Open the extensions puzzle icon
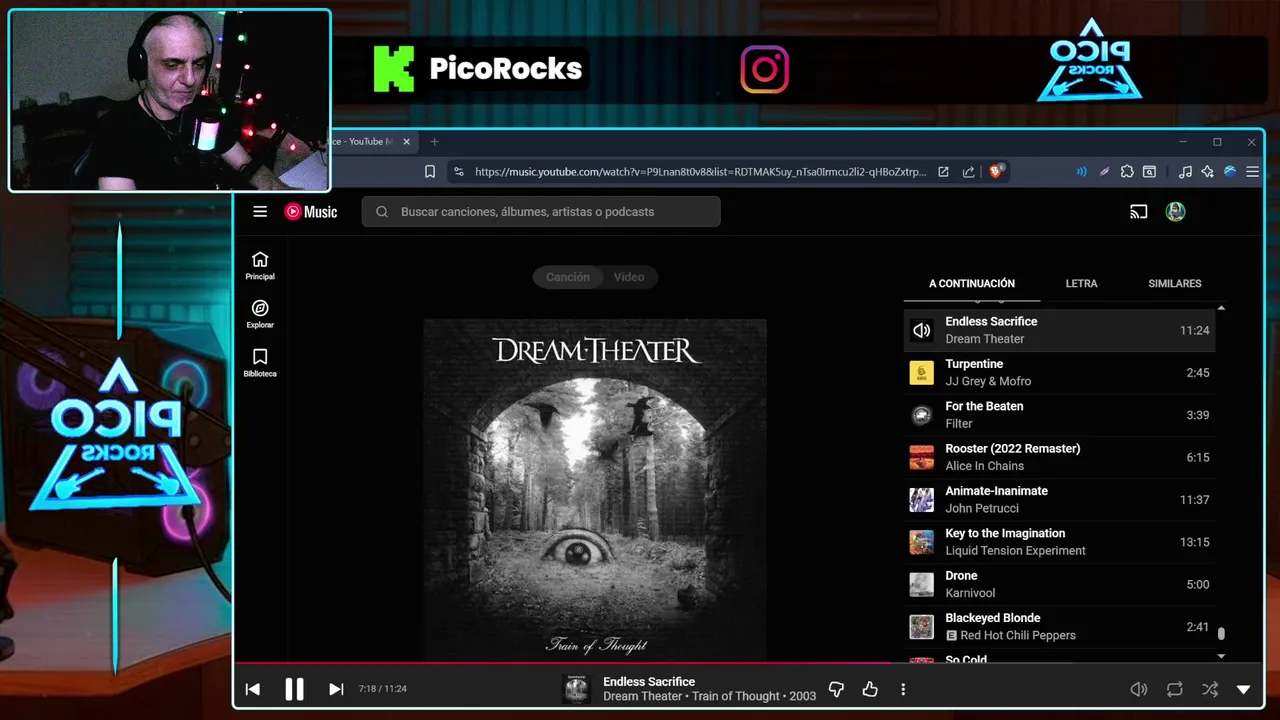Image resolution: width=1280 pixels, height=720 pixels. point(1127,172)
